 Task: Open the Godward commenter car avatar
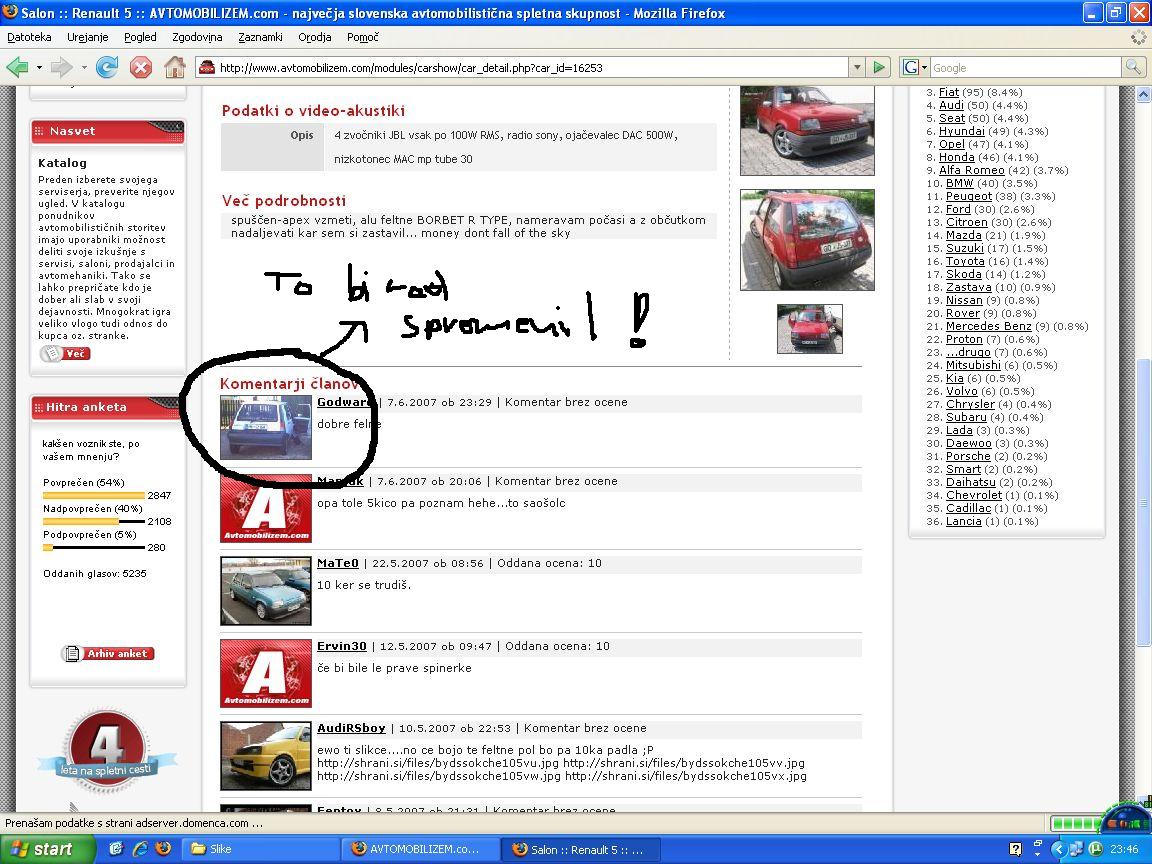pos(266,428)
